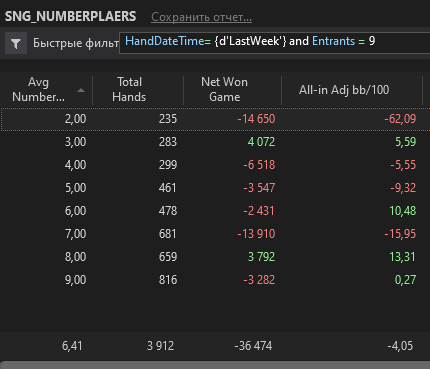Click into the HandDateTime filter expression field
Image resolution: width=430 pixels, height=369 pixels.
click(274, 42)
